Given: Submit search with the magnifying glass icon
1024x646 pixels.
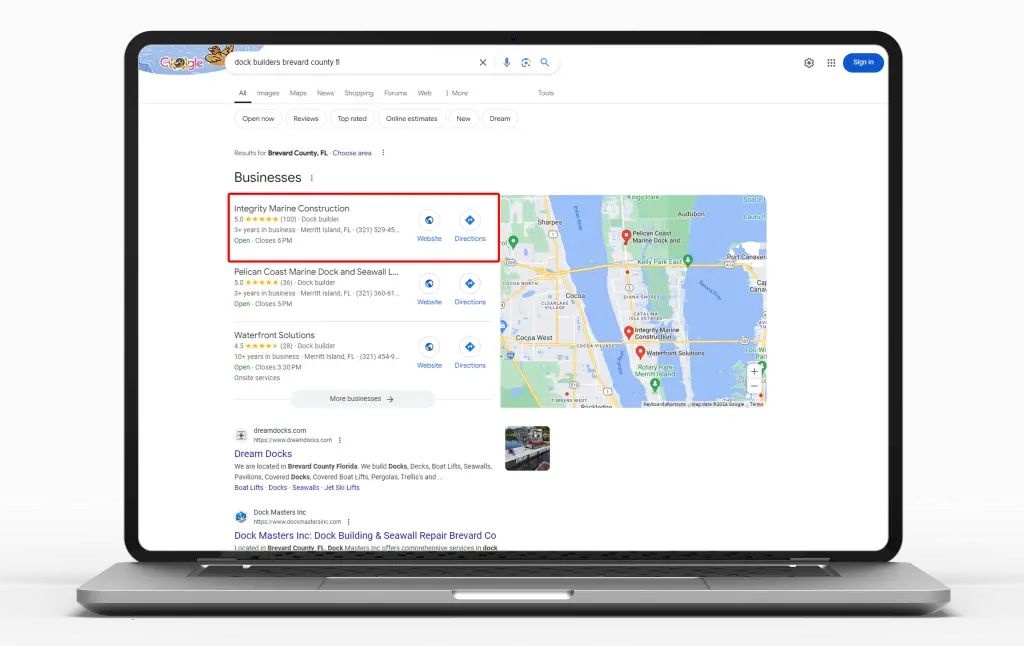Looking at the screenshot, I should (x=545, y=63).
